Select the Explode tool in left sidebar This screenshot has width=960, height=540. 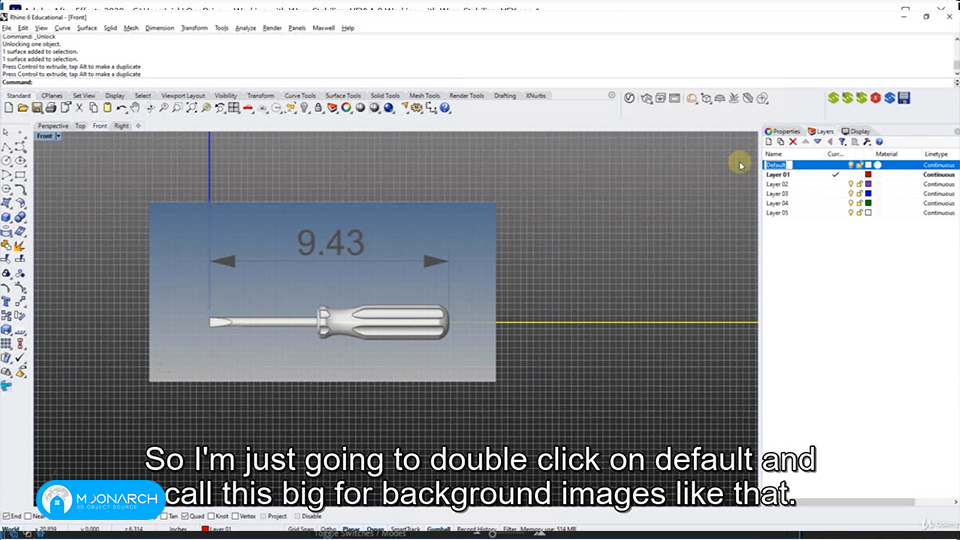pyautogui.click(x=20, y=246)
